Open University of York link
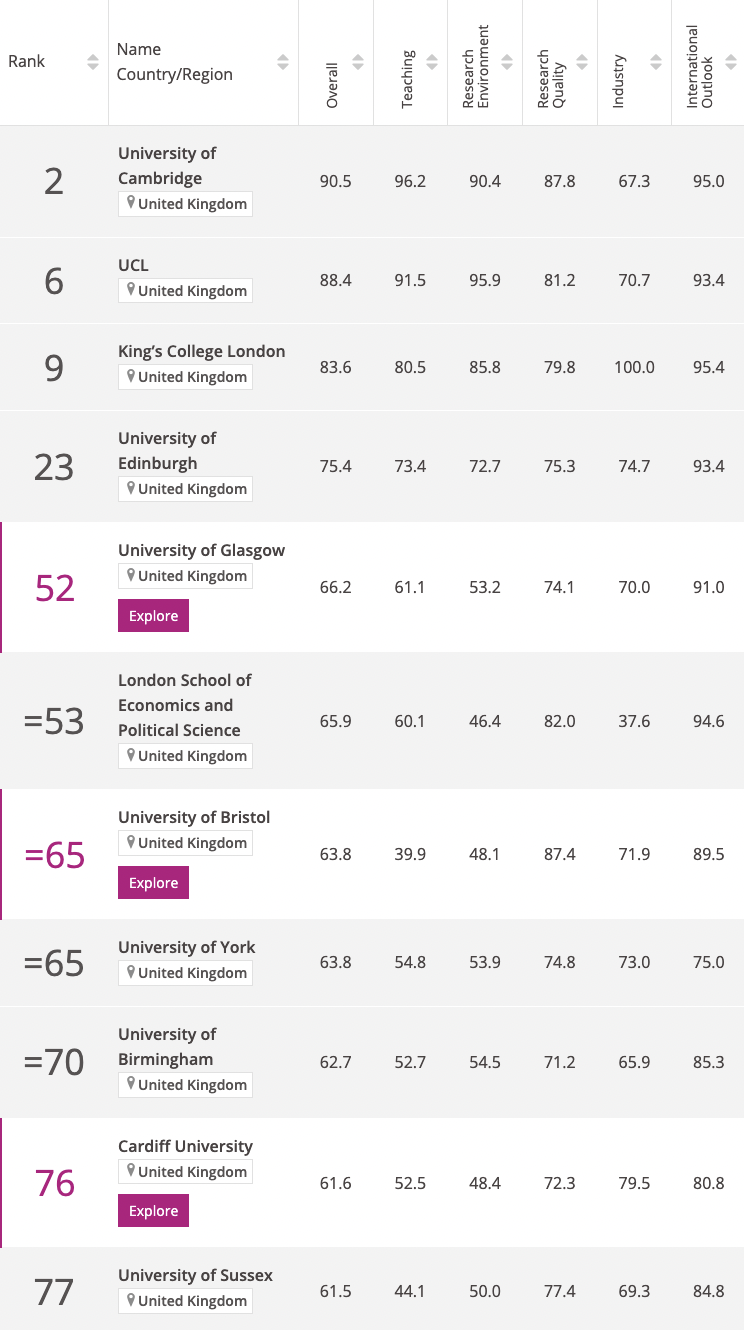 [187, 947]
